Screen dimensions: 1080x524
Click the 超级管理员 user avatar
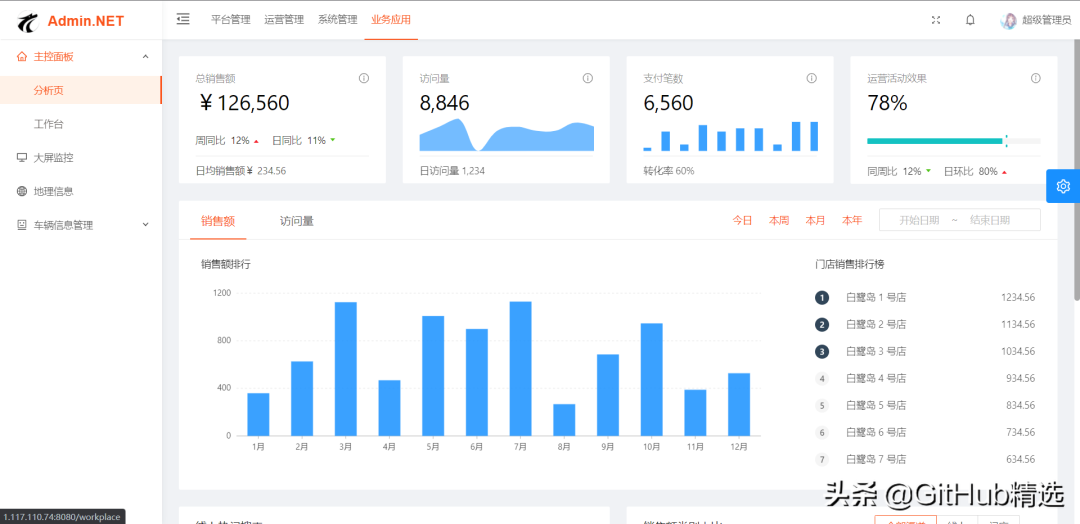(1008, 20)
